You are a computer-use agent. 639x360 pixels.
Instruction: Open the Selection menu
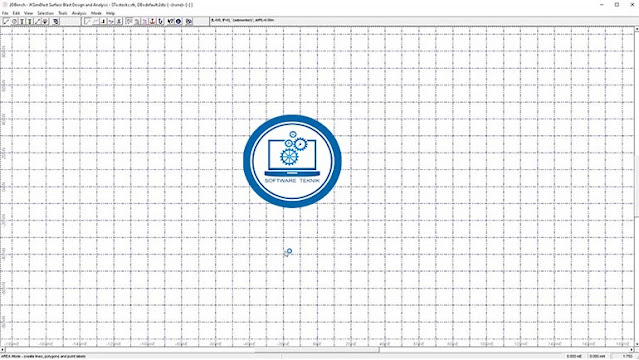click(45, 13)
